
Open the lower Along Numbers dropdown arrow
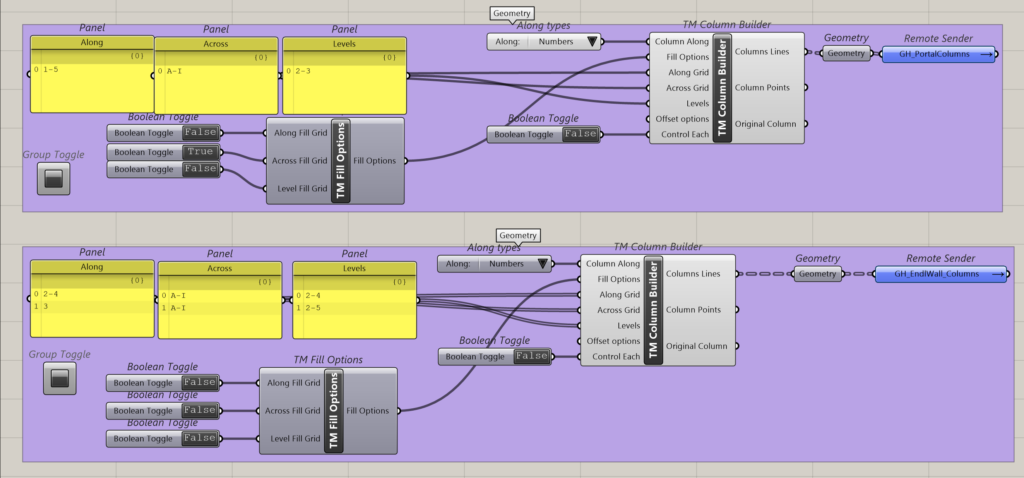tap(543, 264)
